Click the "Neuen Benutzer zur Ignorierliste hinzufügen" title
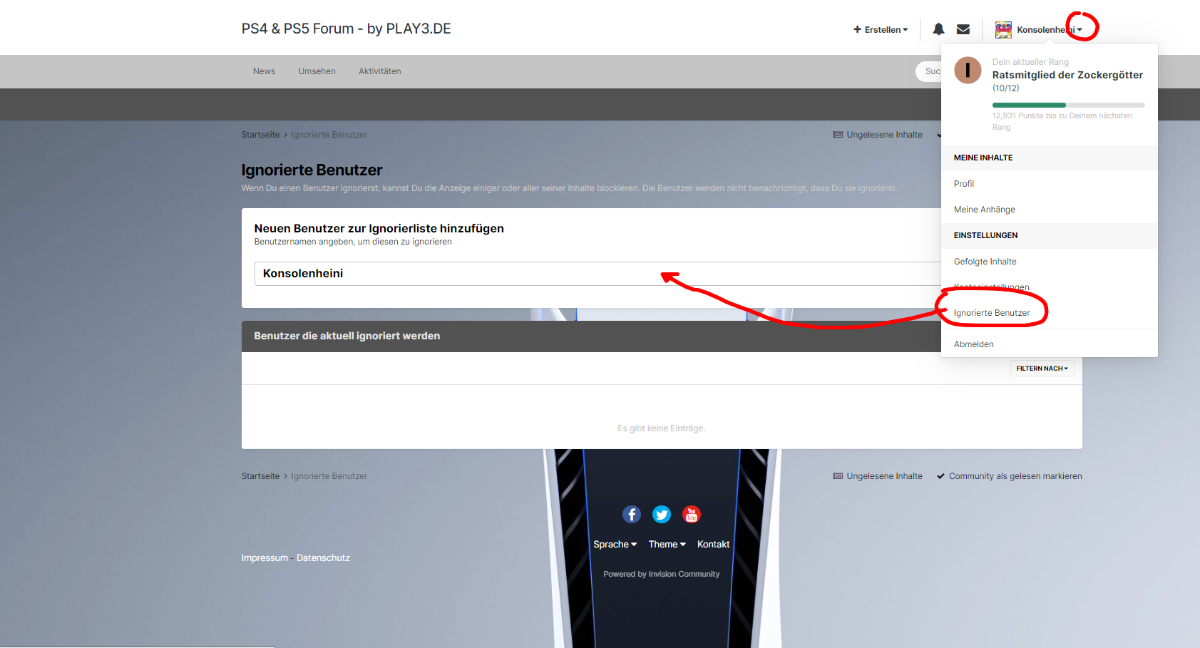This screenshot has width=1200, height=648. [x=379, y=228]
